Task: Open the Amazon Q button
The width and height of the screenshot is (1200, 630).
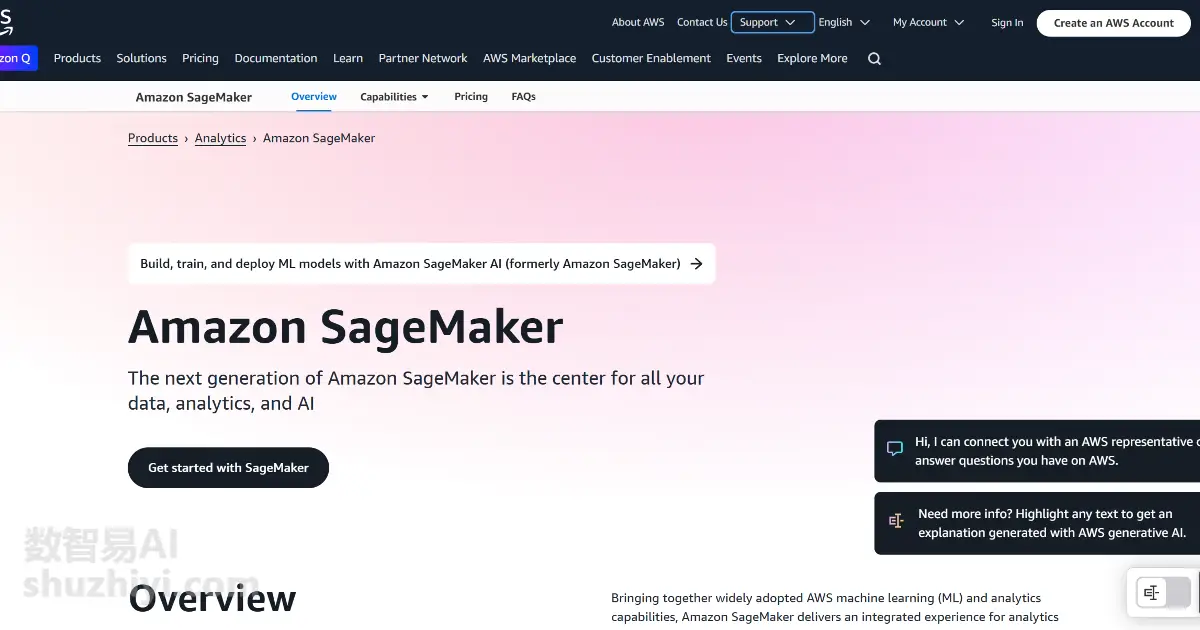Action: coord(18,58)
